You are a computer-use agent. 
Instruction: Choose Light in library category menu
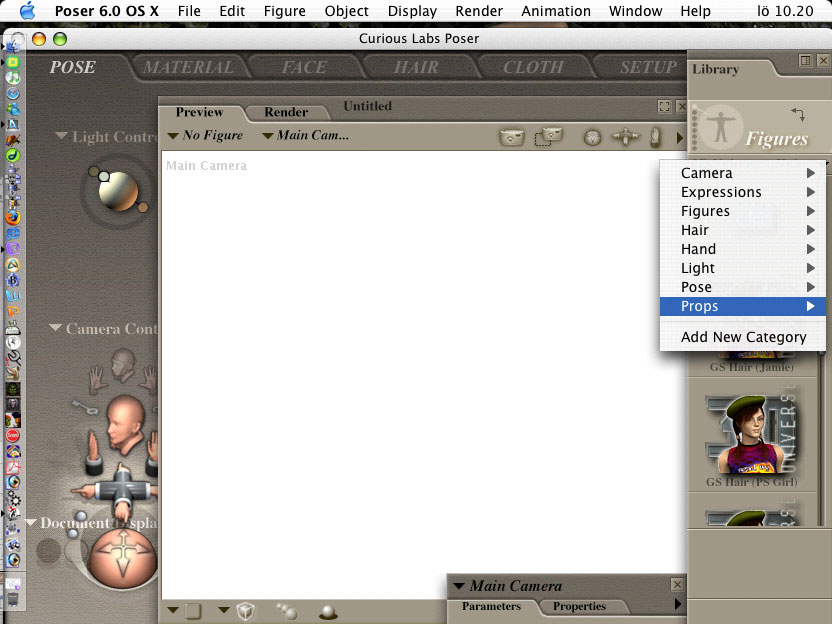coord(742,268)
